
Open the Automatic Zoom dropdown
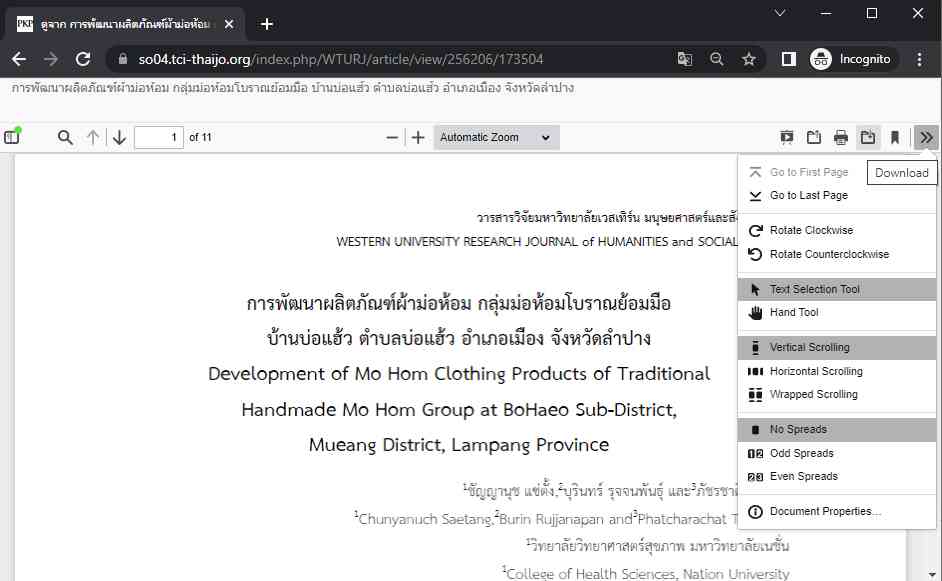pyautogui.click(x=496, y=137)
